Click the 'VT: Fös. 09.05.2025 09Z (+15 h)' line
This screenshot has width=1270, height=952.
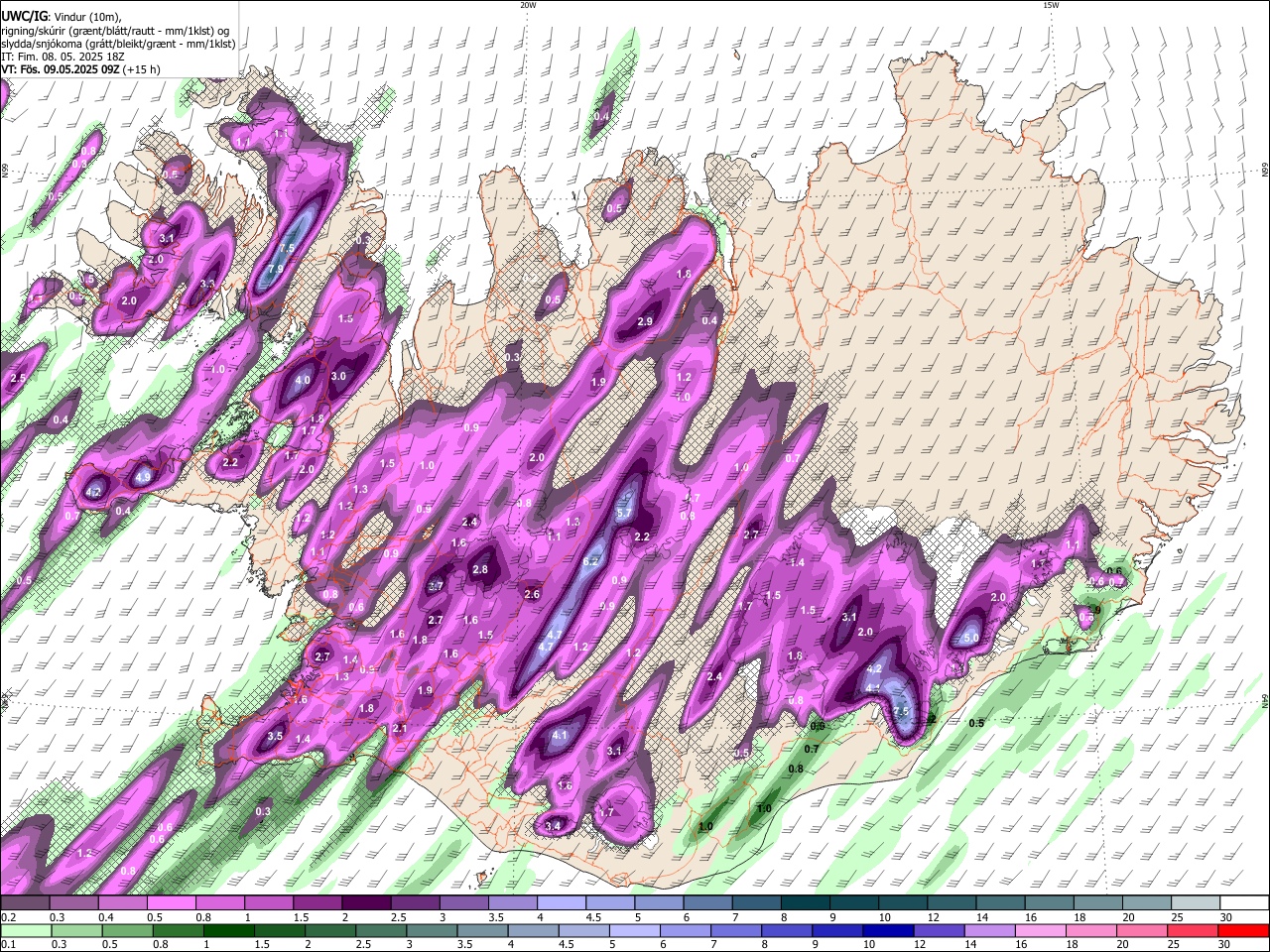click(x=80, y=69)
